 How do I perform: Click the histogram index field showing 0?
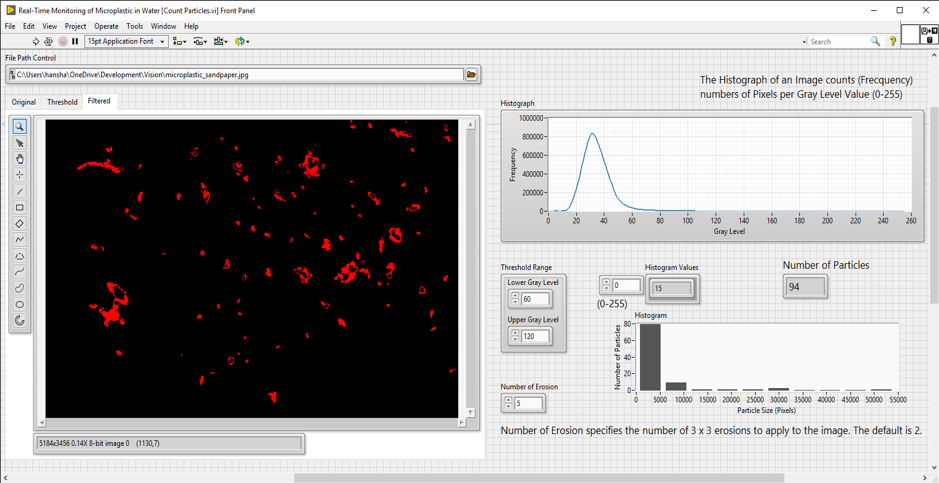[x=627, y=285]
